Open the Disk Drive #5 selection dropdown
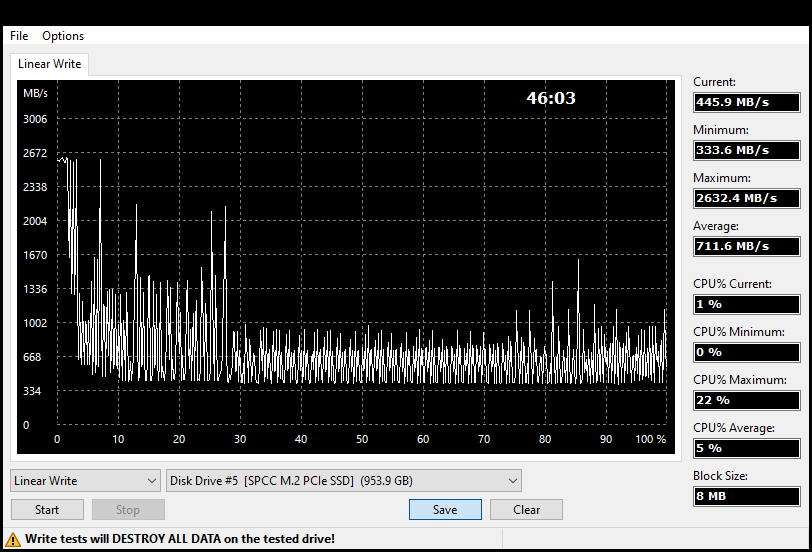The height and width of the screenshot is (552, 812). pyautogui.click(x=344, y=481)
